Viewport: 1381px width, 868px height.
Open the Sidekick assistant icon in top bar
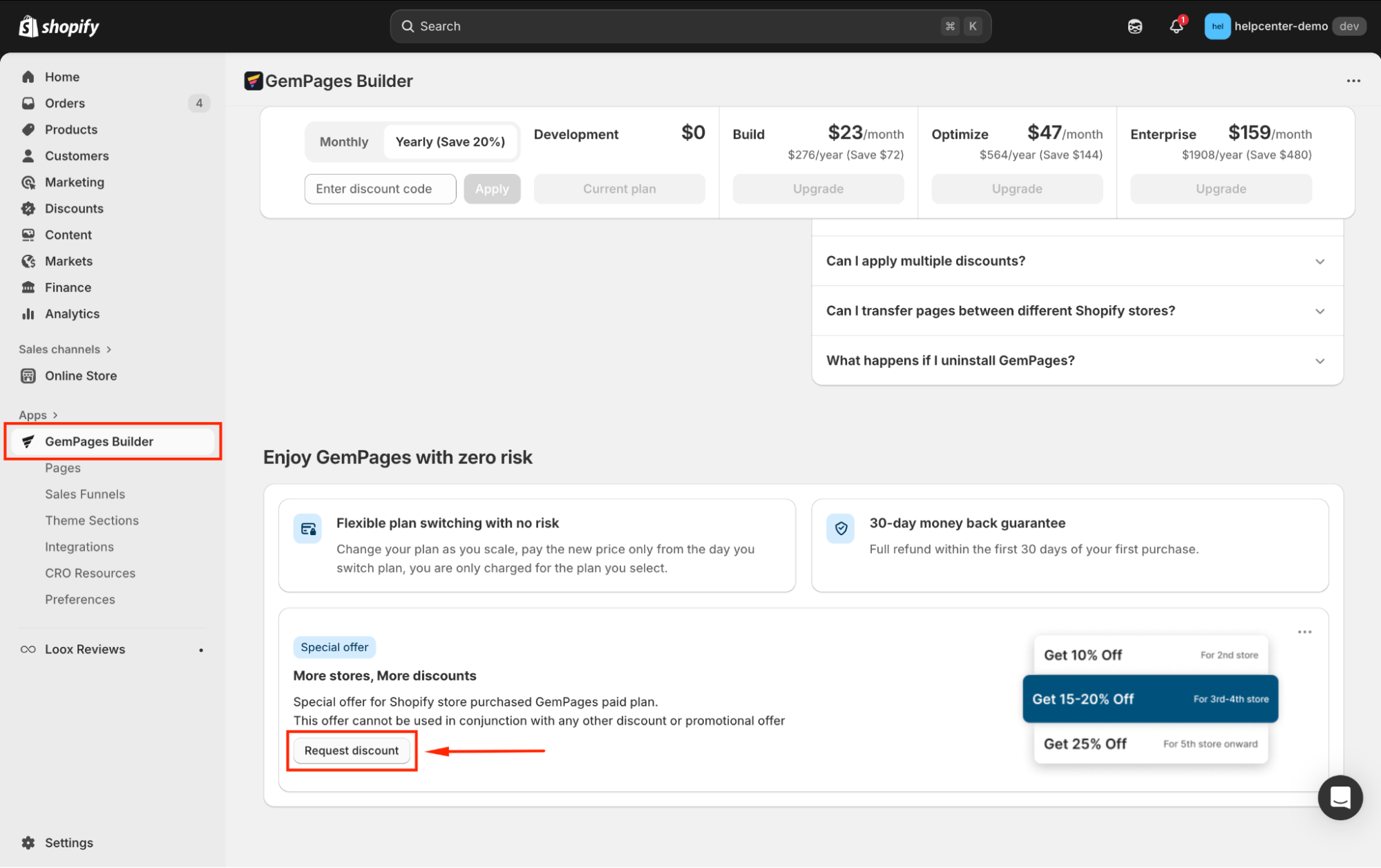pos(1135,26)
